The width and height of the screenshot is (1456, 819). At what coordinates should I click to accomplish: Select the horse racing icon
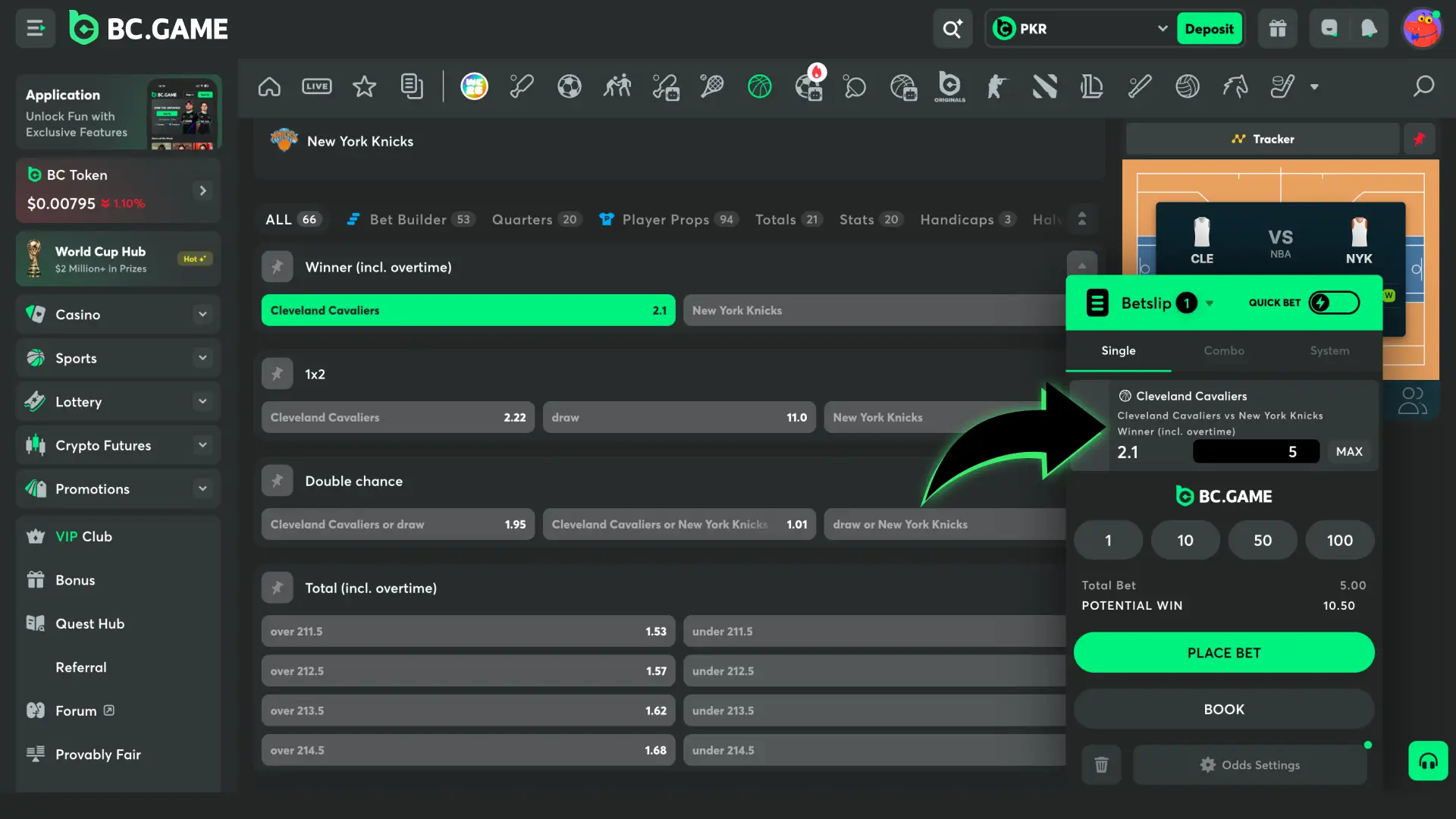(x=1235, y=86)
